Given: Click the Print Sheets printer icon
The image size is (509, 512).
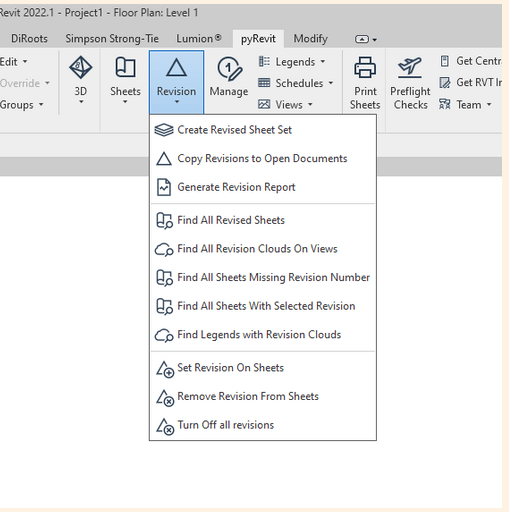Looking at the screenshot, I should [365, 67].
